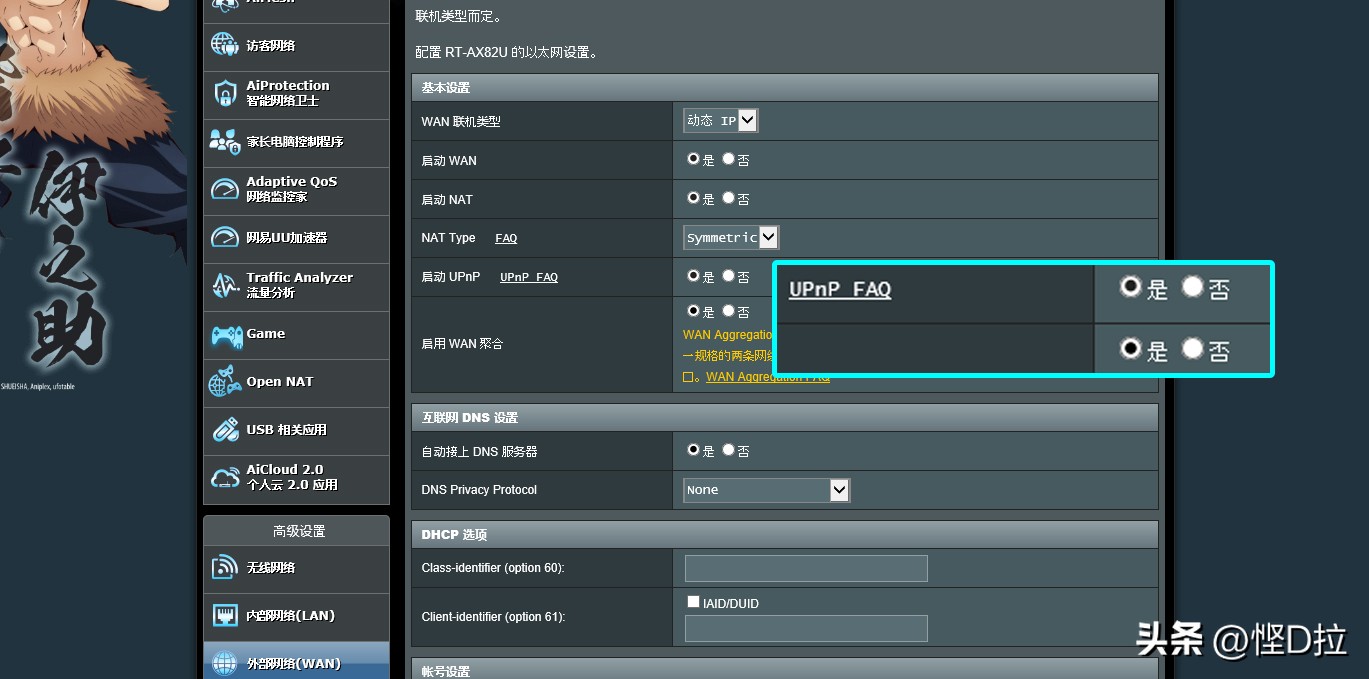Focus the Client-identifier (option 61) field

[806, 628]
